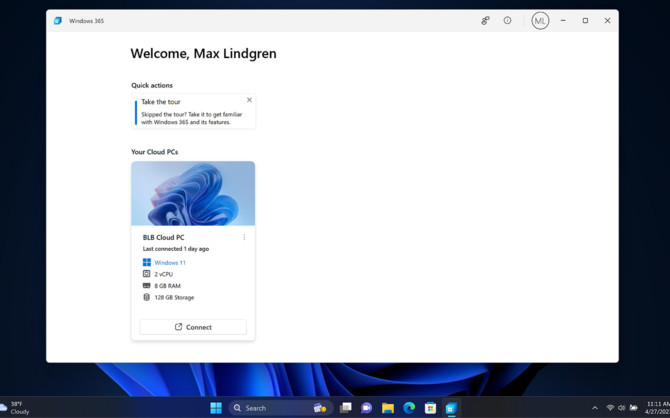The image size is (670, 418).
Task: Open Microsoft Store from the taskbar
Action: (430, 408)
